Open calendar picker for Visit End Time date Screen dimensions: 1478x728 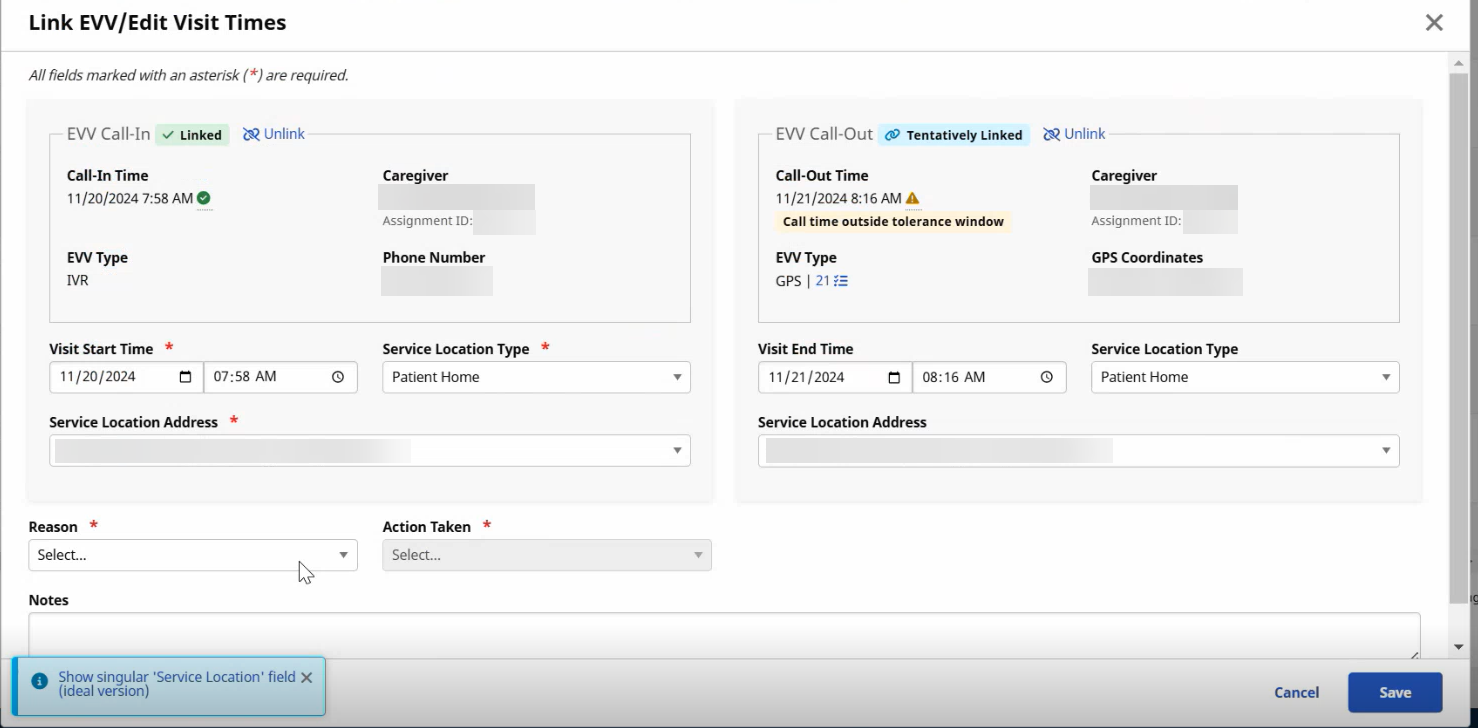coord(894,377)
